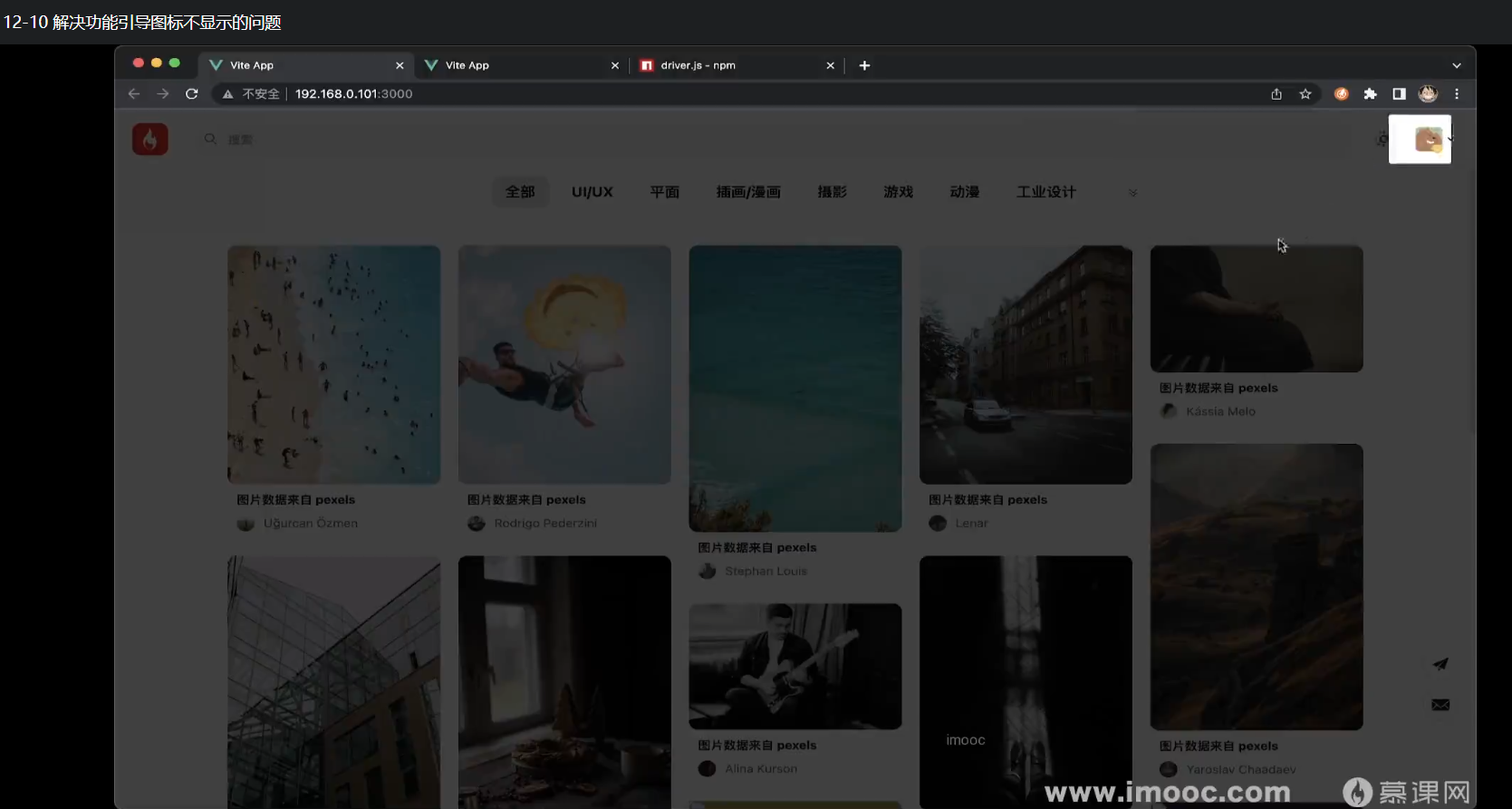Select the 全部 category tab
The width and height of the screenshot is (1512, 809).
[x=520, y=192]
